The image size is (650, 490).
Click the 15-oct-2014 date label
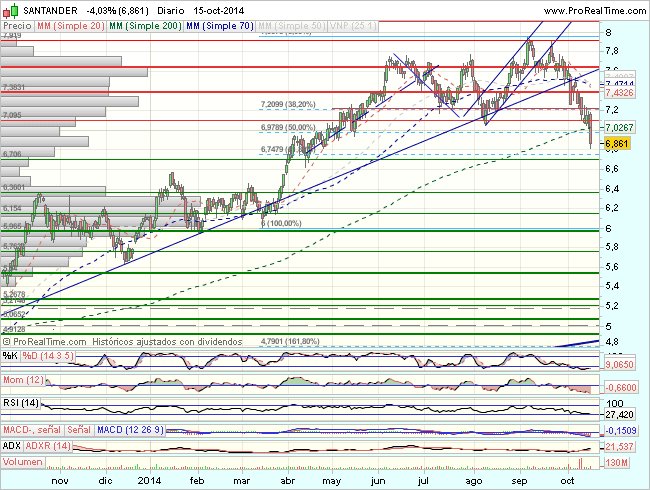click(219, 10)
